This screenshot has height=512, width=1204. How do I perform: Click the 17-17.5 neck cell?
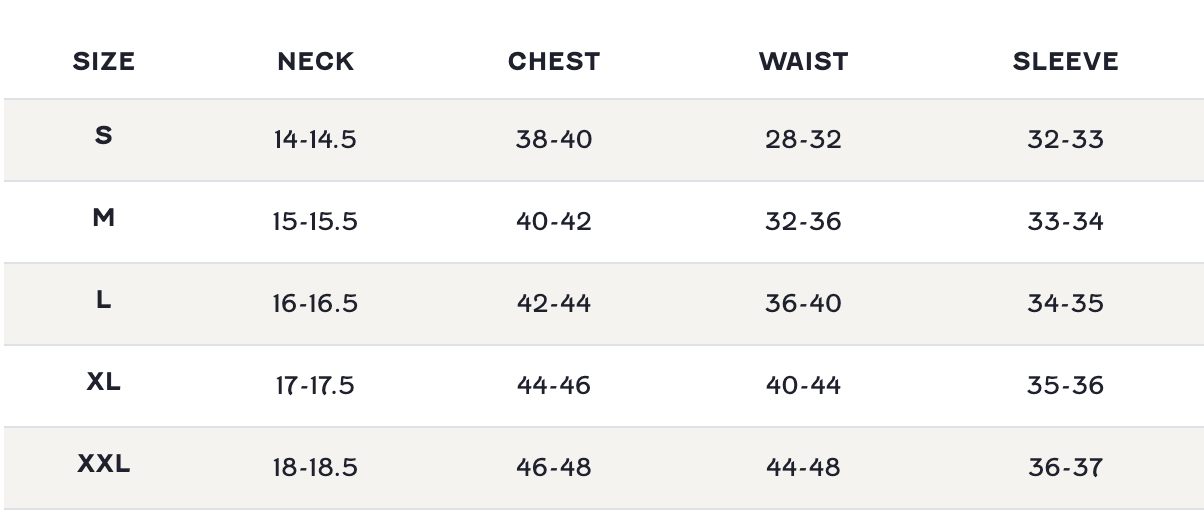[x=315, y=385]
